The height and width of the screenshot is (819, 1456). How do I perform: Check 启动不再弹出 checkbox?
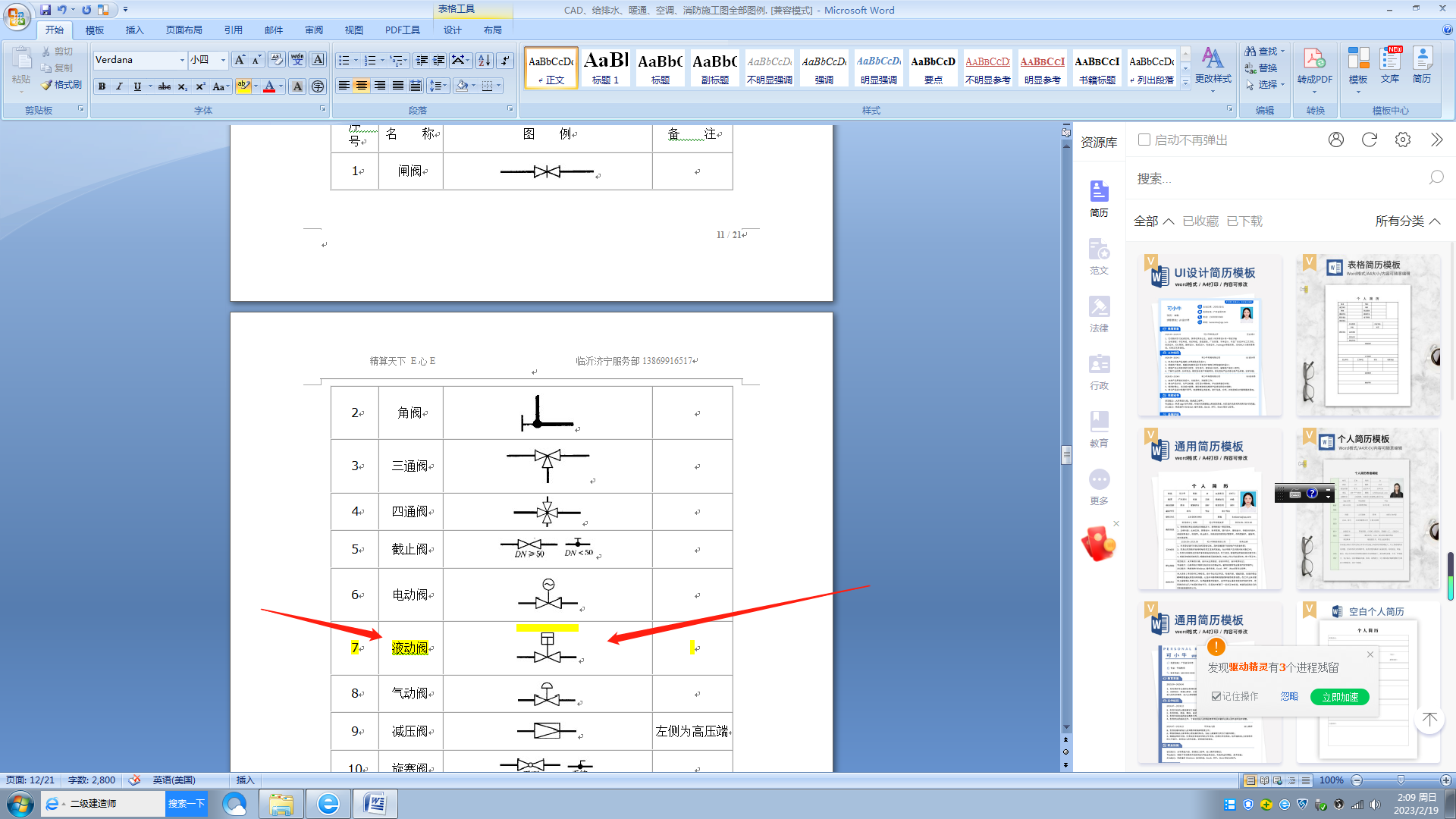point(1144,140)
